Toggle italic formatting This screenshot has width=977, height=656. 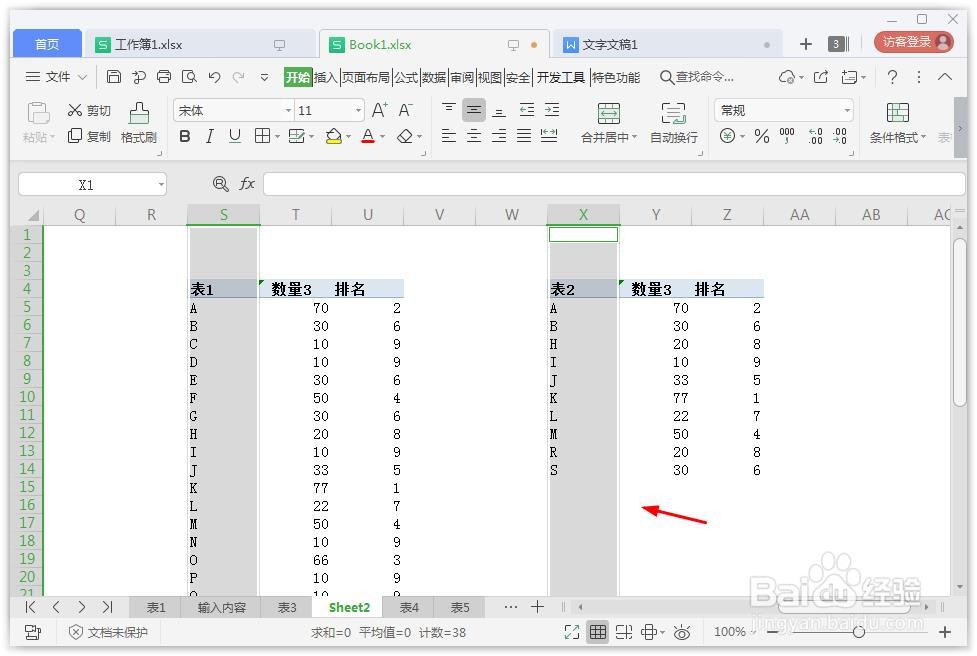210,136
